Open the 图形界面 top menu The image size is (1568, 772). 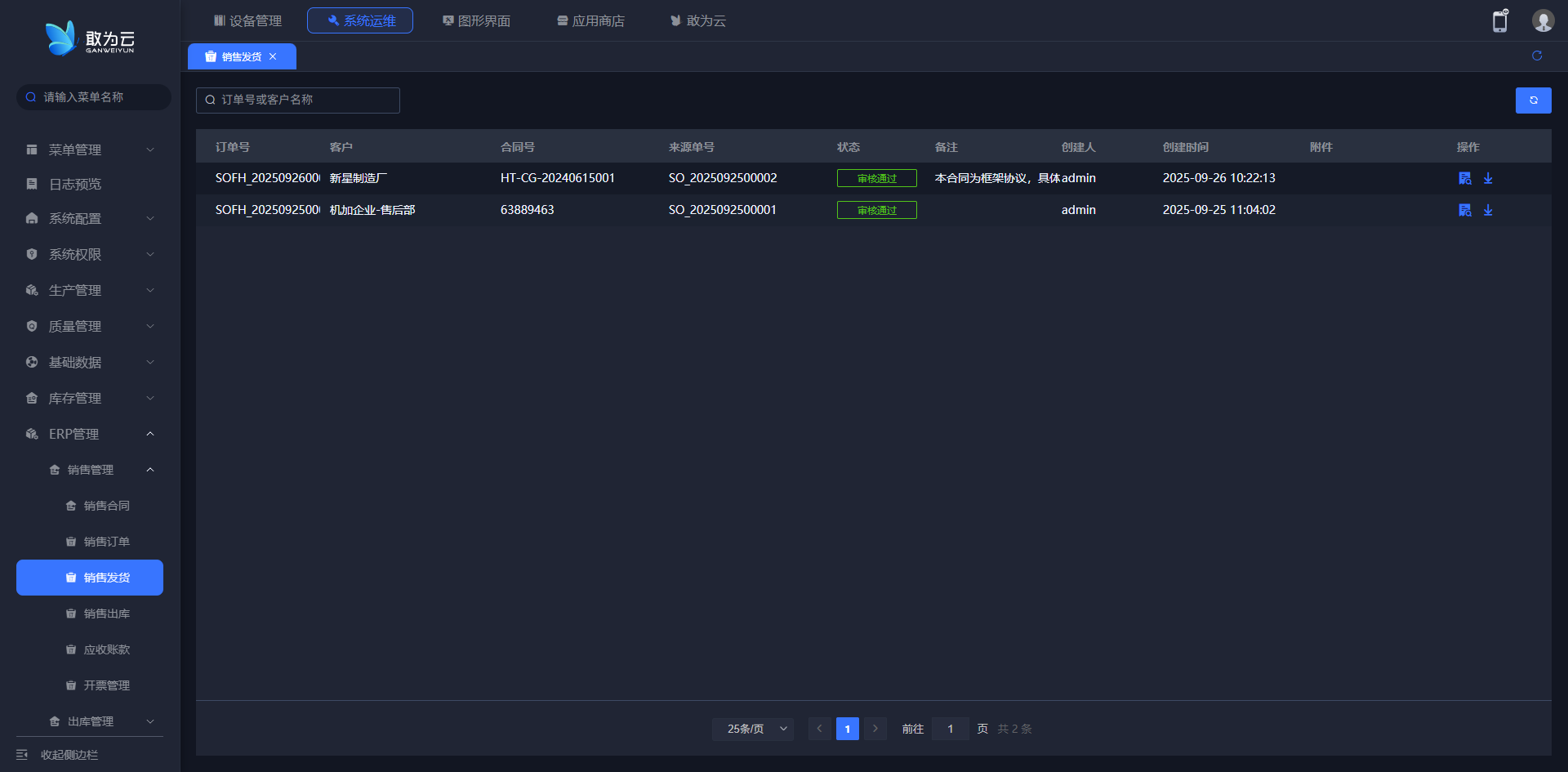pos(476,20)
